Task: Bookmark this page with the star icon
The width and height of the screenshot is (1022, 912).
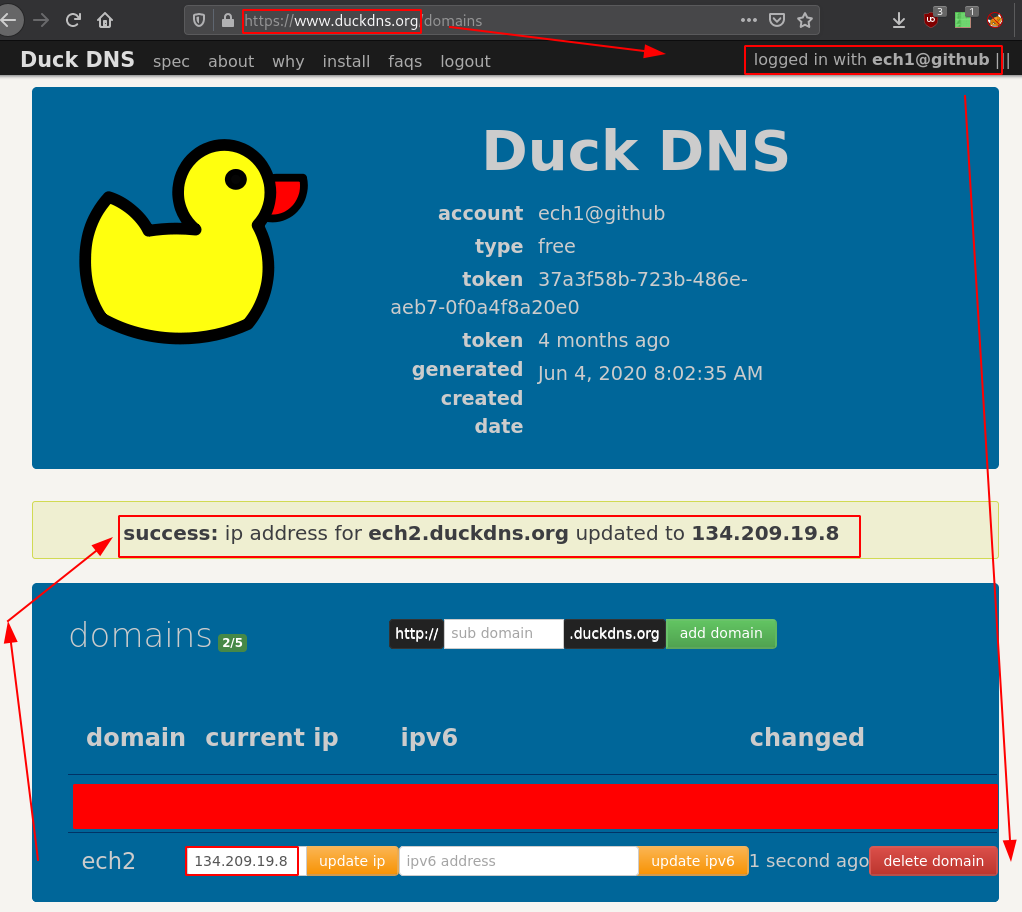Action: point(805,20)
